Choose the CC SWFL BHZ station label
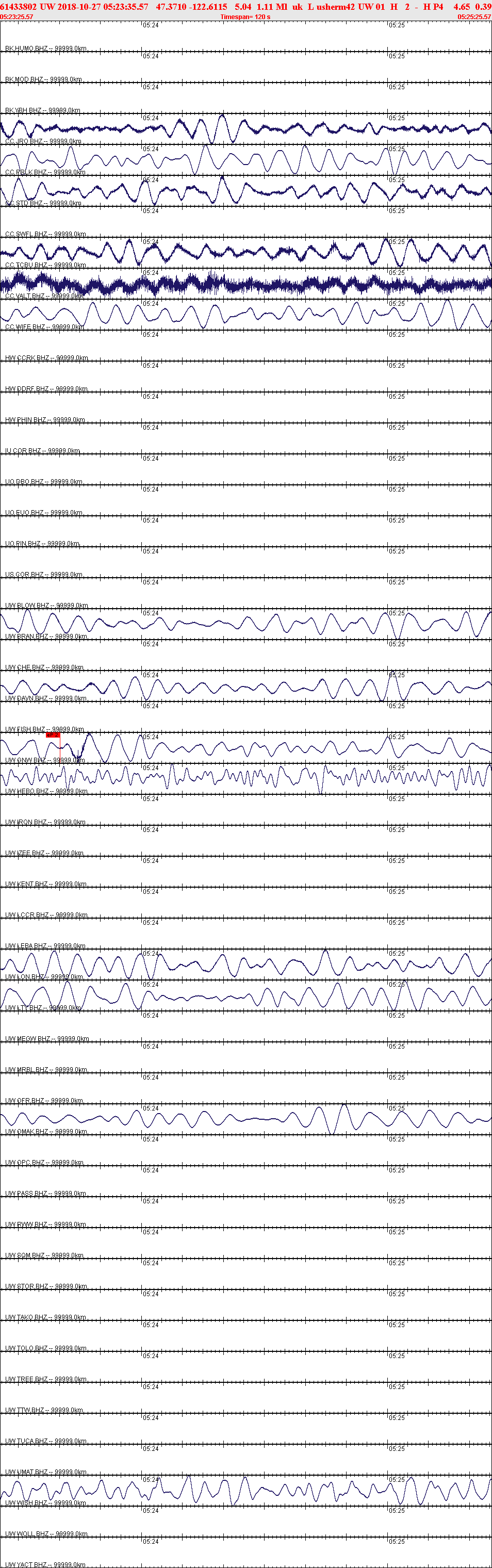This screenshot has height=1568, width=492. [x=45, y=234]
